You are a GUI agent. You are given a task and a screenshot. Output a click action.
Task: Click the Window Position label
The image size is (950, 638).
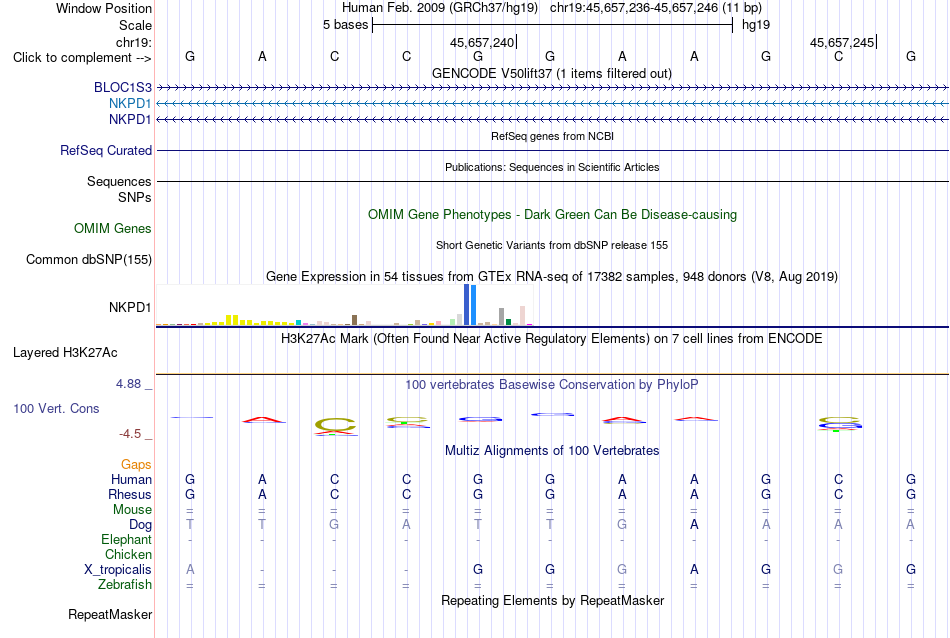(x=104, y=8)
